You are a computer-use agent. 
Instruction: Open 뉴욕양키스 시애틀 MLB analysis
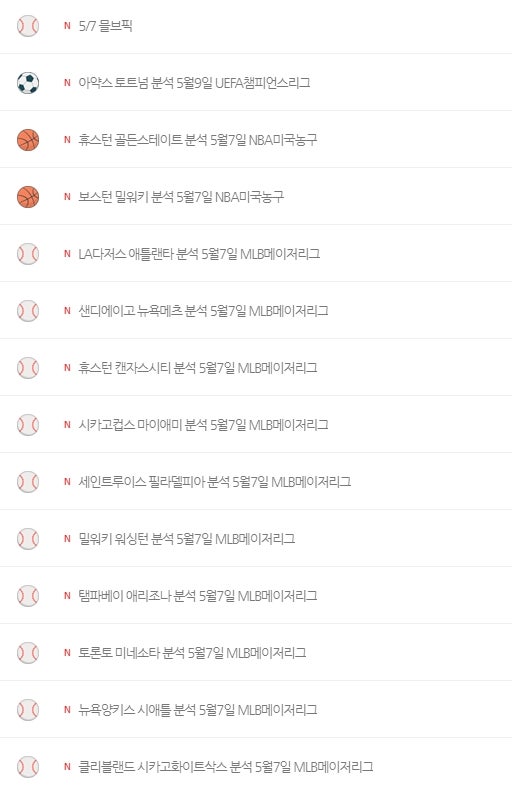[197, 710]
